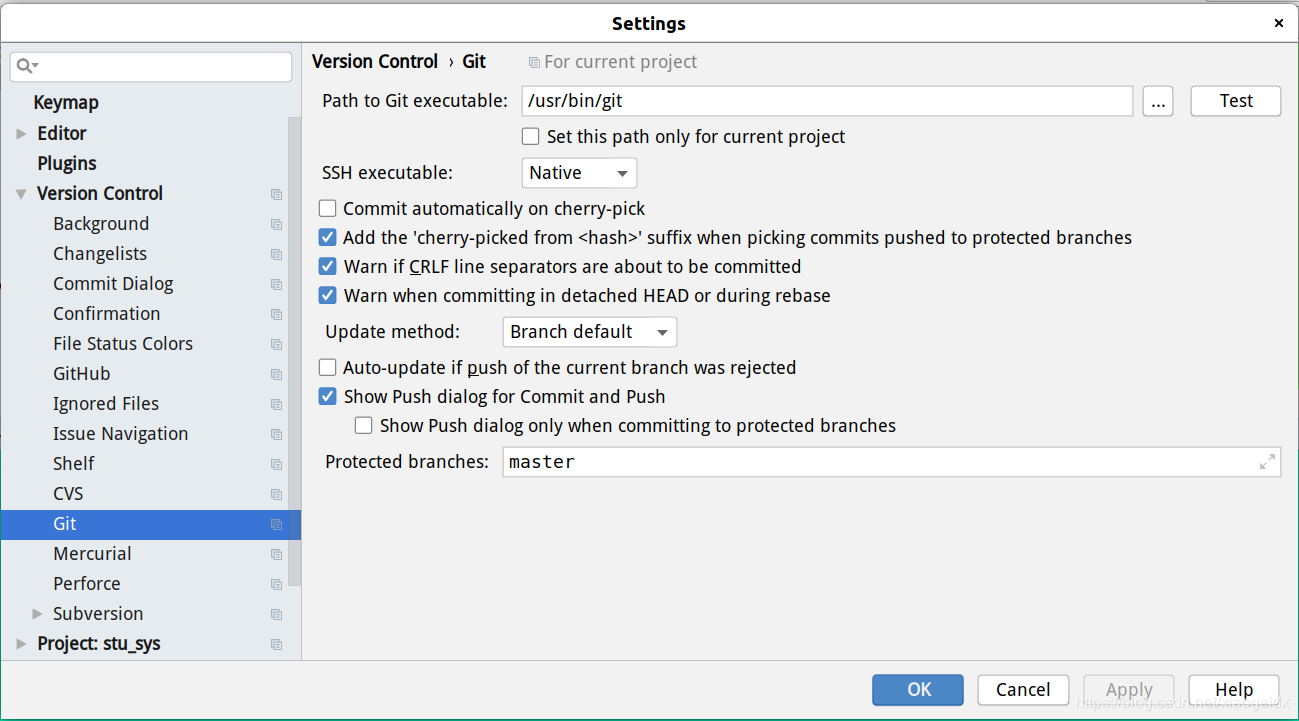Uncheck Warn if CRLF line separators option
Screen dimensions: 1299x721
328,267
